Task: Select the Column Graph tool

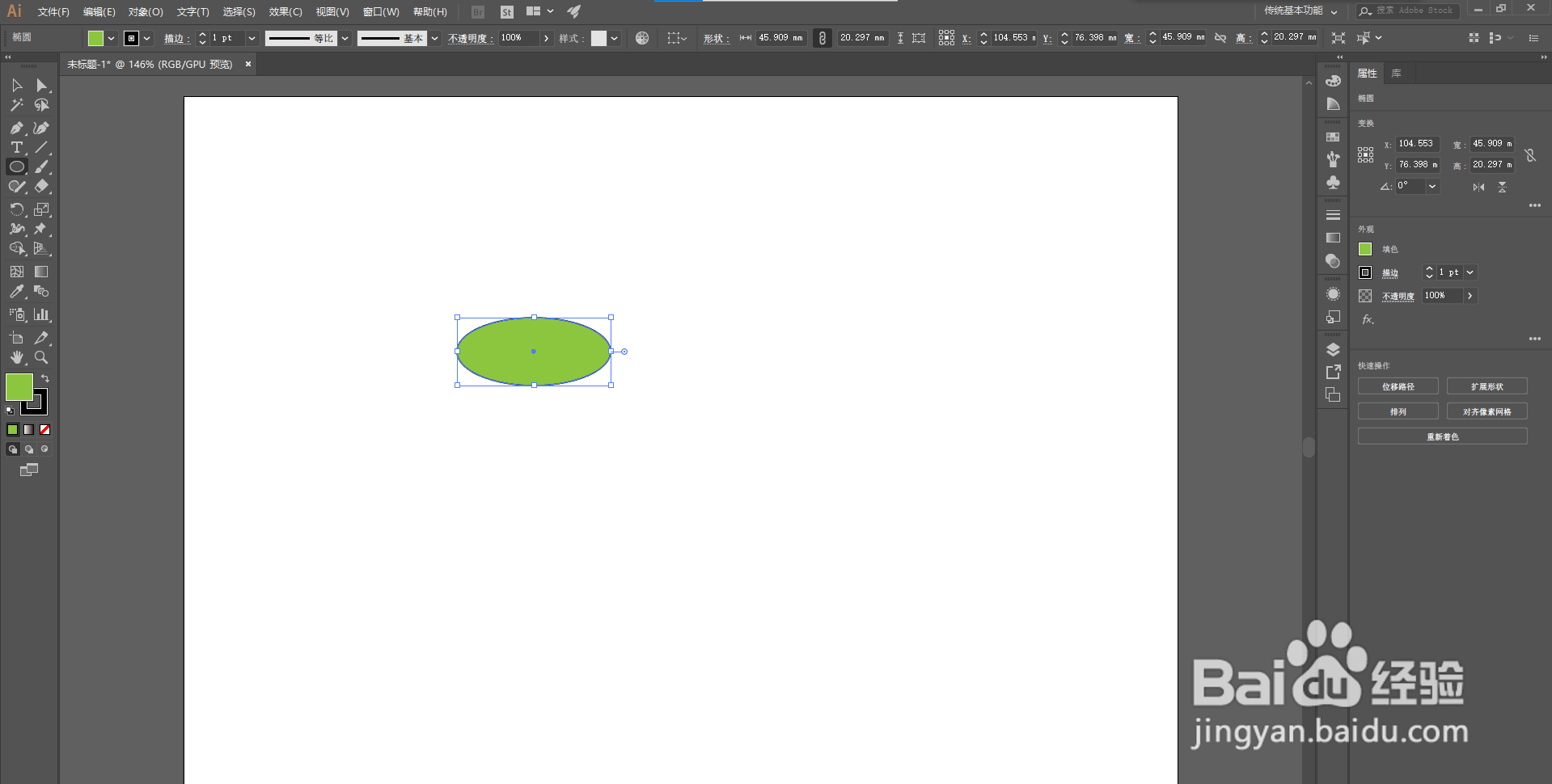Action: coord(41,314)
